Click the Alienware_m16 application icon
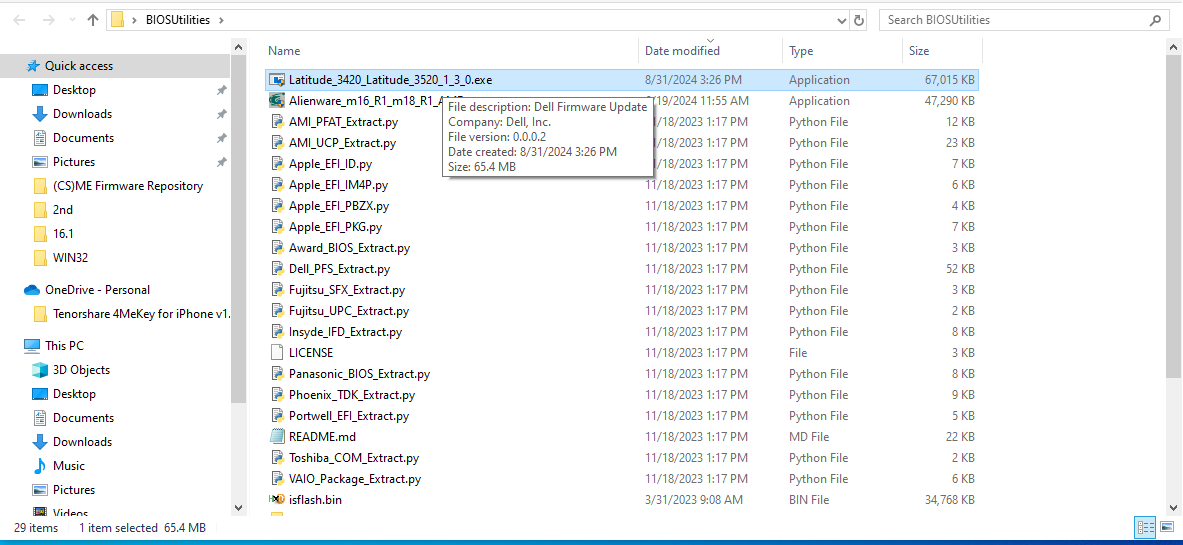The image size is (1183, 545). click(277, 100)
